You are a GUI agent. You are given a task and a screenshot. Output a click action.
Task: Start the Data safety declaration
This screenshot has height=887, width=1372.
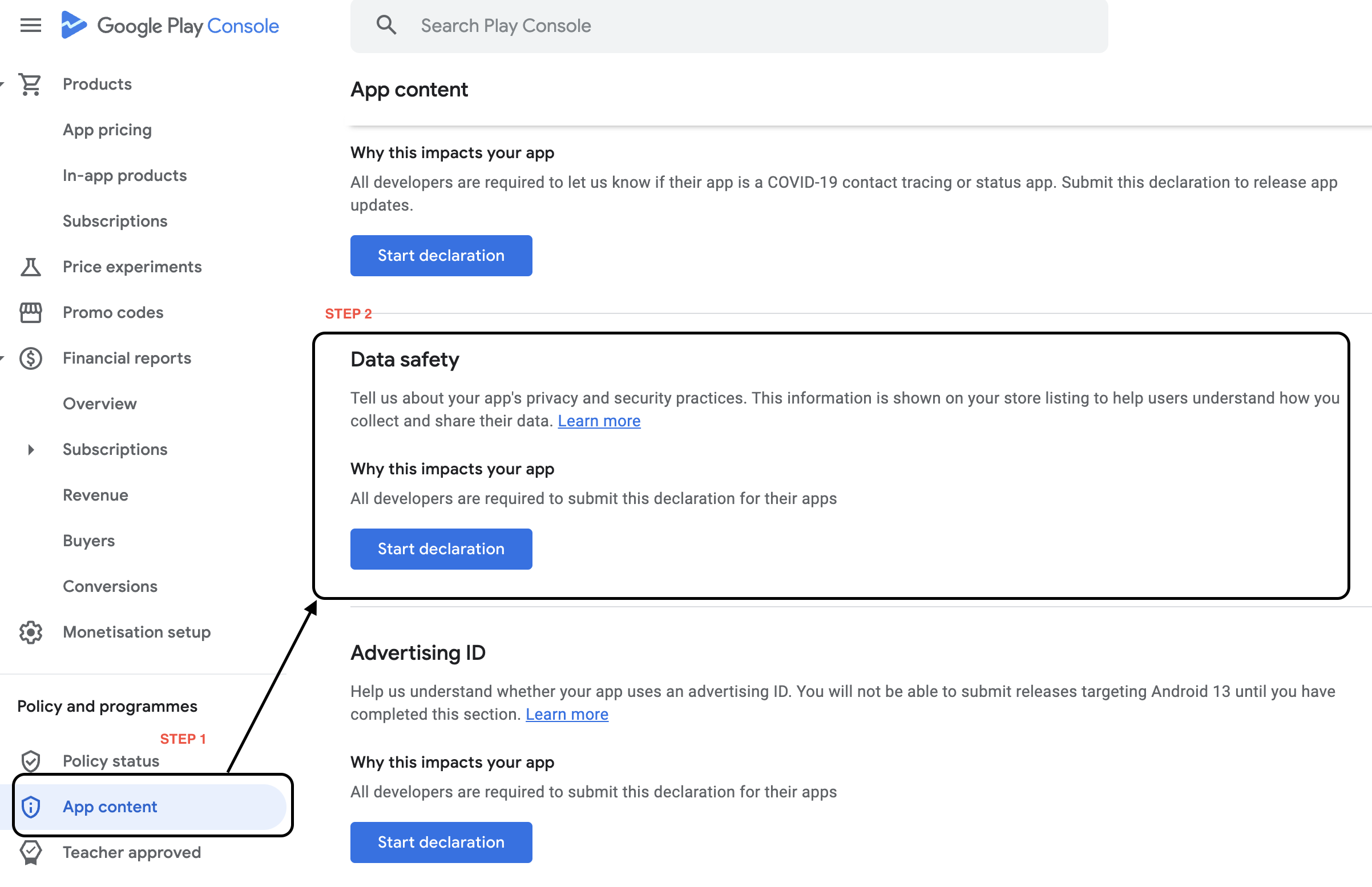click(x=441, y=549)
